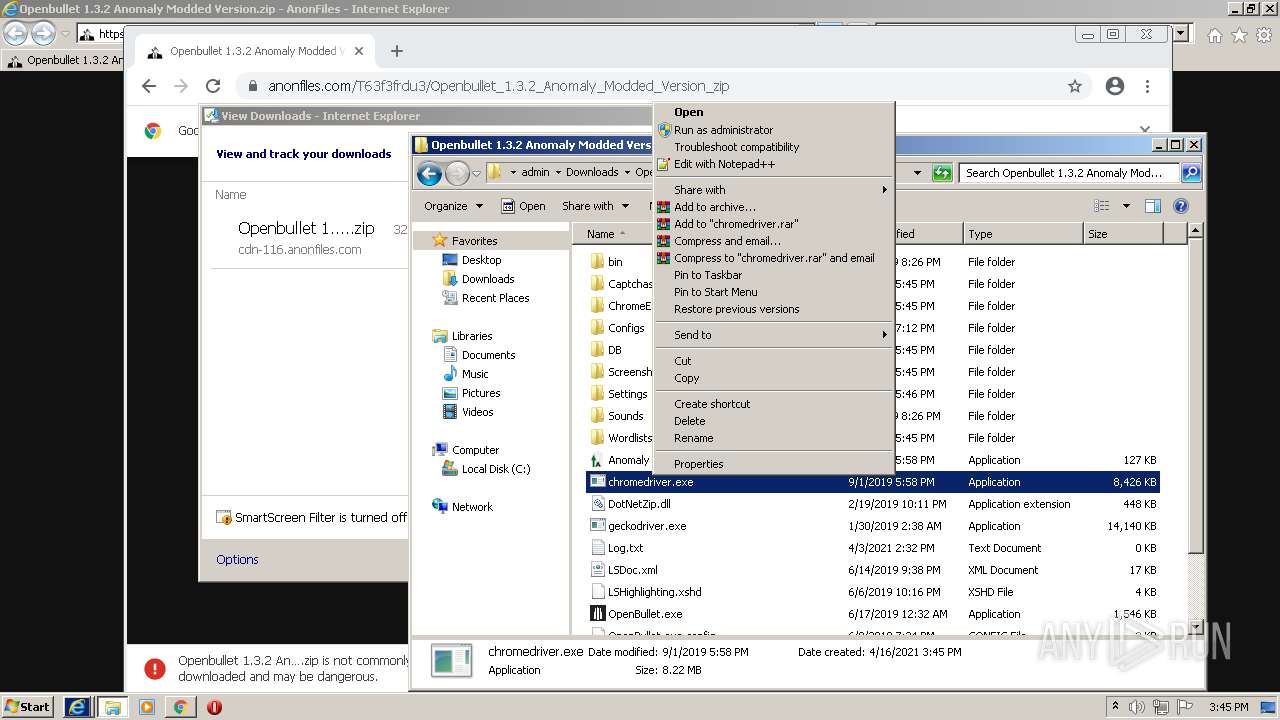
Task: Click the Windows Start button
Action: (x=27, y=707)
